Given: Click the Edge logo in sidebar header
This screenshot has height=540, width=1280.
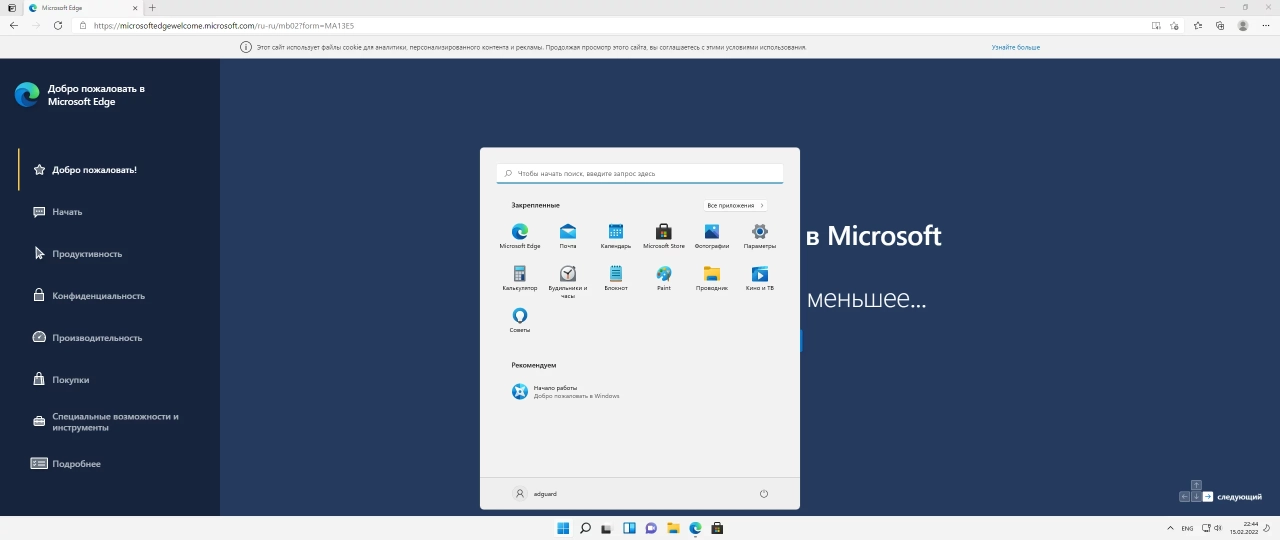Looking at the screenshot, I should click(27, 94).
